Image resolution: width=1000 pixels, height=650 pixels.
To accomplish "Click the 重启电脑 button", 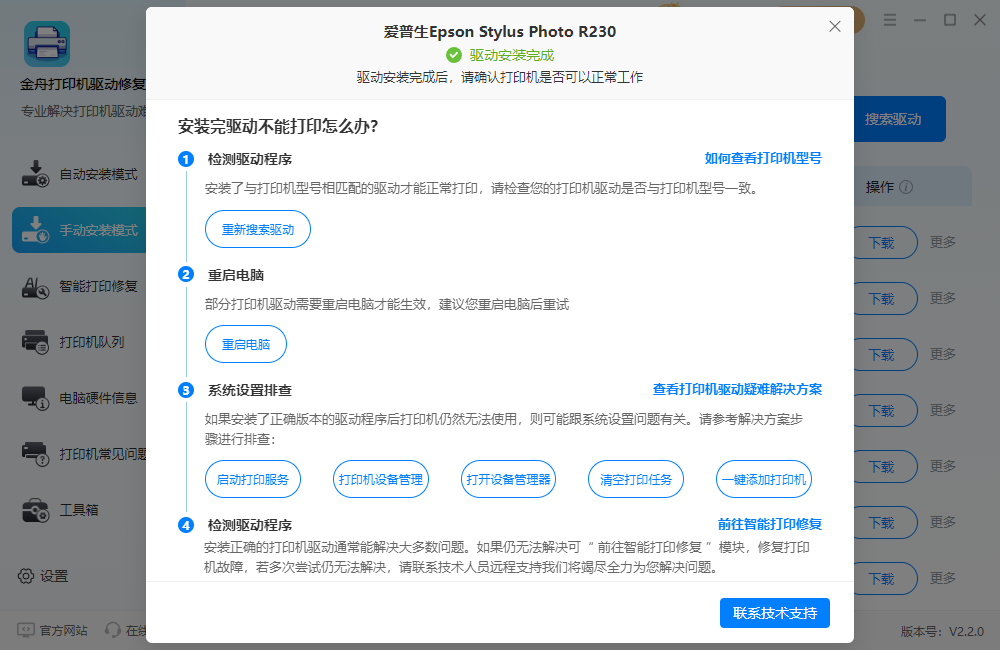I will coord(246,344).
